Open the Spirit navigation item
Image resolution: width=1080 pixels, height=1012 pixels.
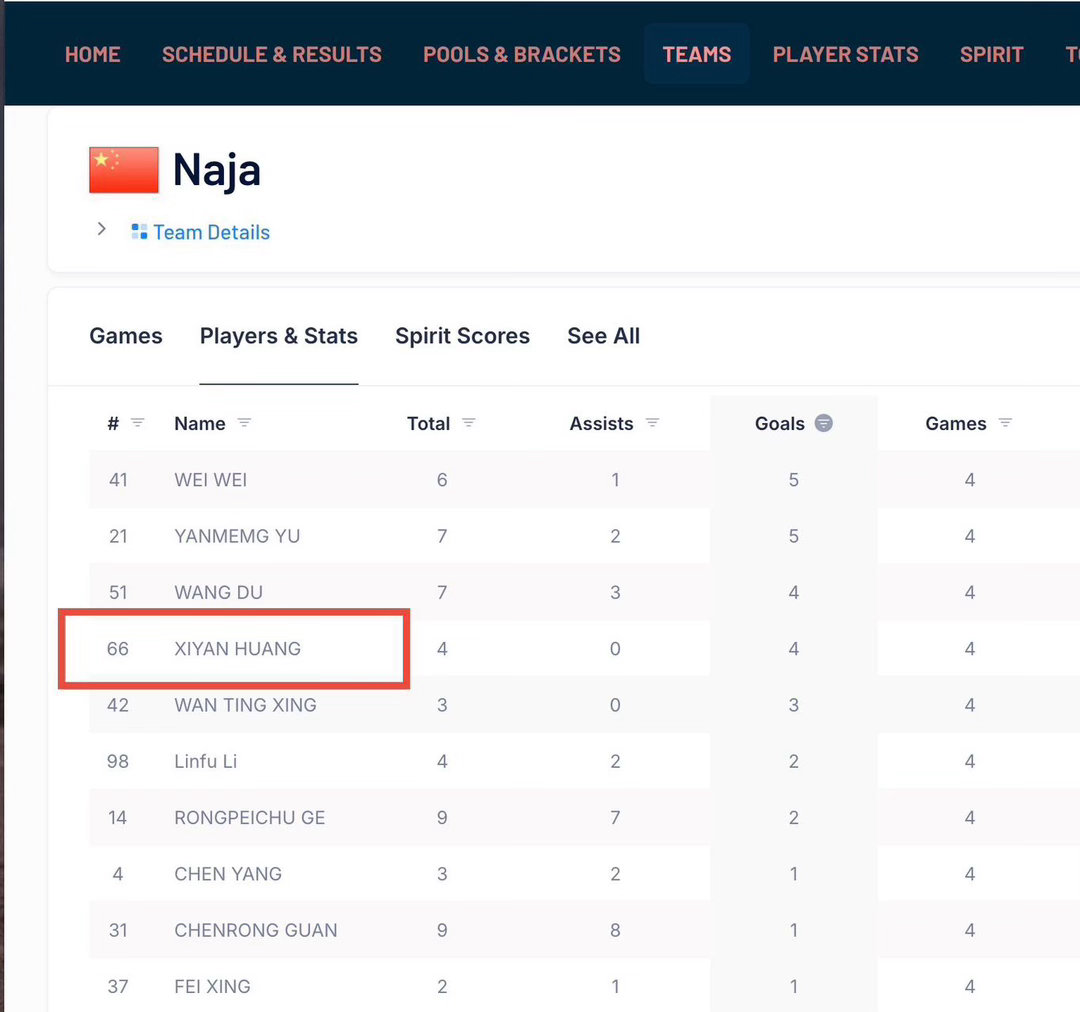991,54
